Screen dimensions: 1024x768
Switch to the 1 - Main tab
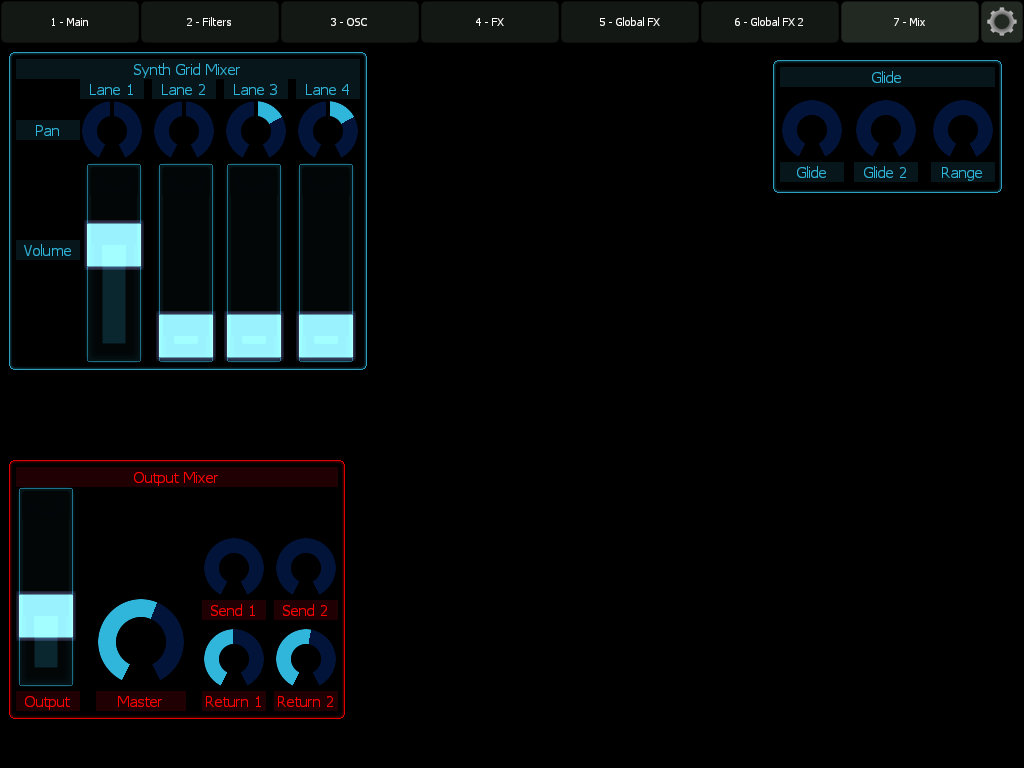pyautogui.click(x=70, y=22)
